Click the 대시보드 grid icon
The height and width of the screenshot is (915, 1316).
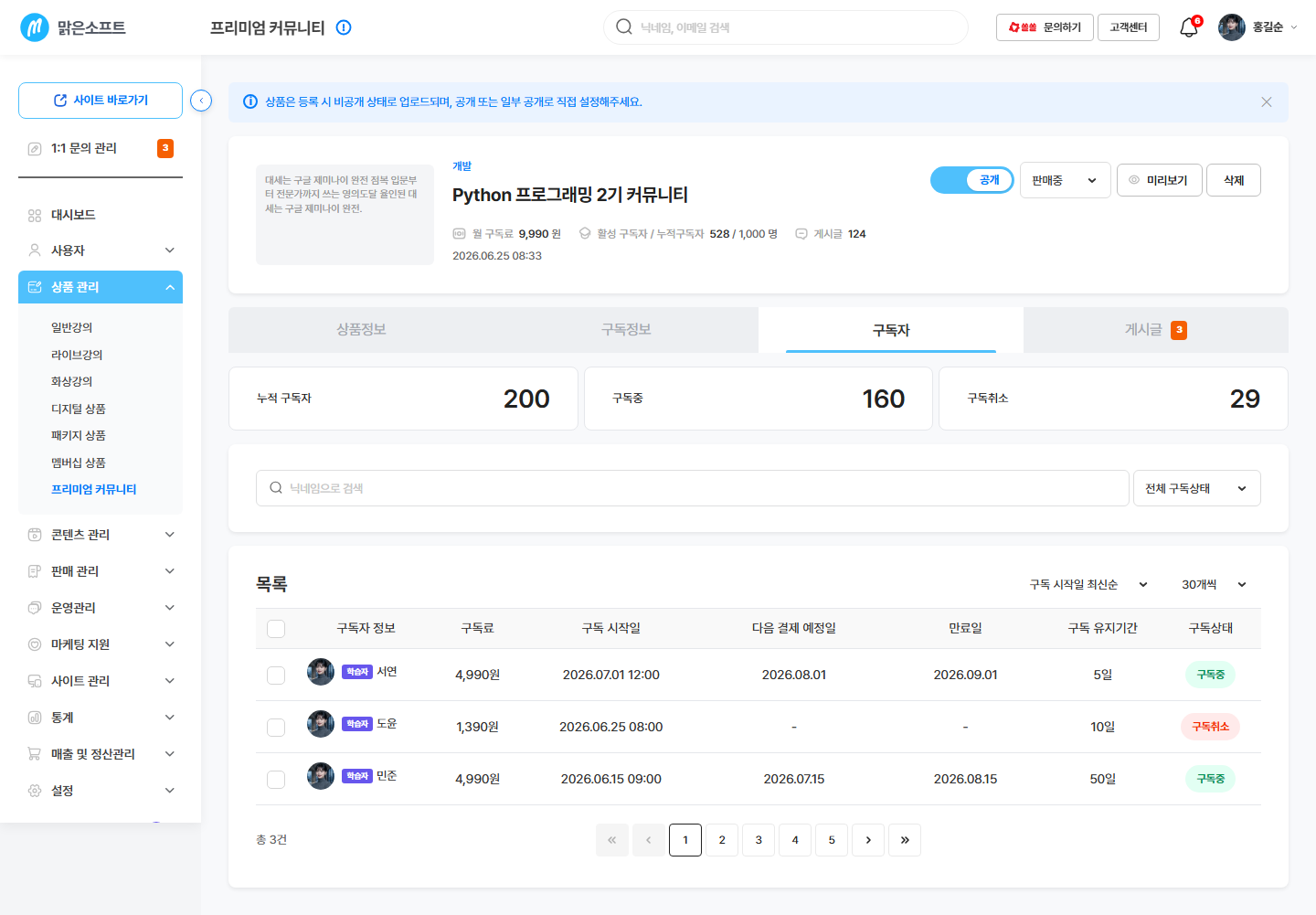pos(35,215)
